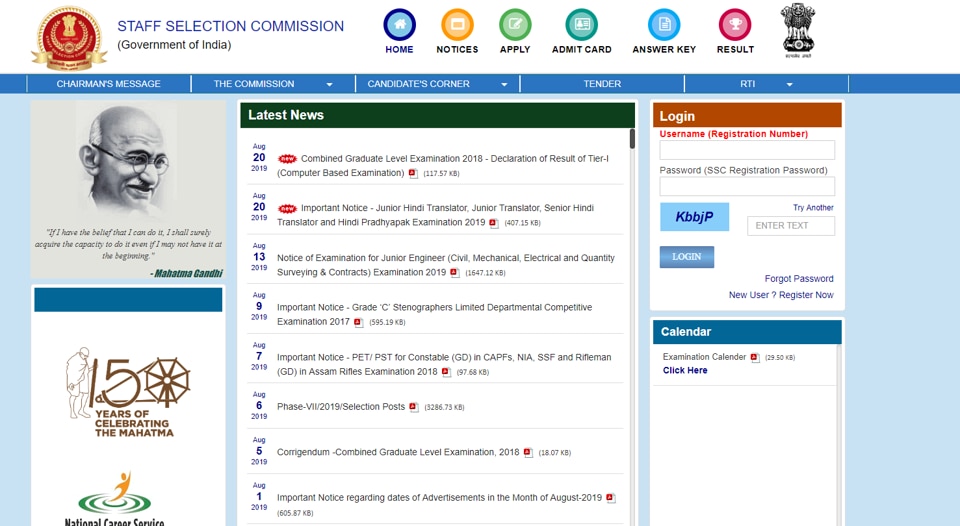Click the (3286.73 KB) file size text
This screenshot has width=960, height=526.
(444, 407)
